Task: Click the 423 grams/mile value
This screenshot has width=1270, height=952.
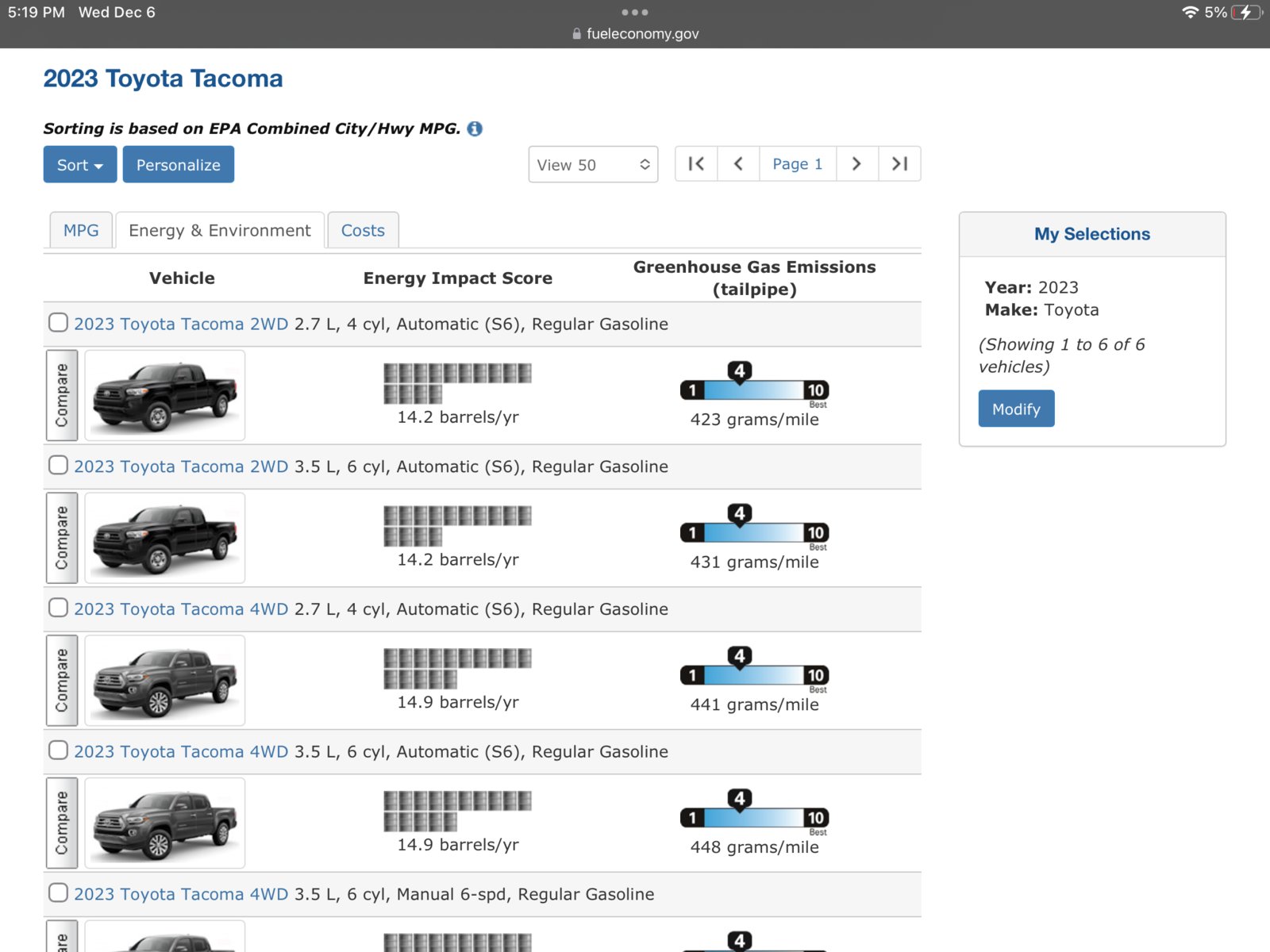Action: pos(754,420)
